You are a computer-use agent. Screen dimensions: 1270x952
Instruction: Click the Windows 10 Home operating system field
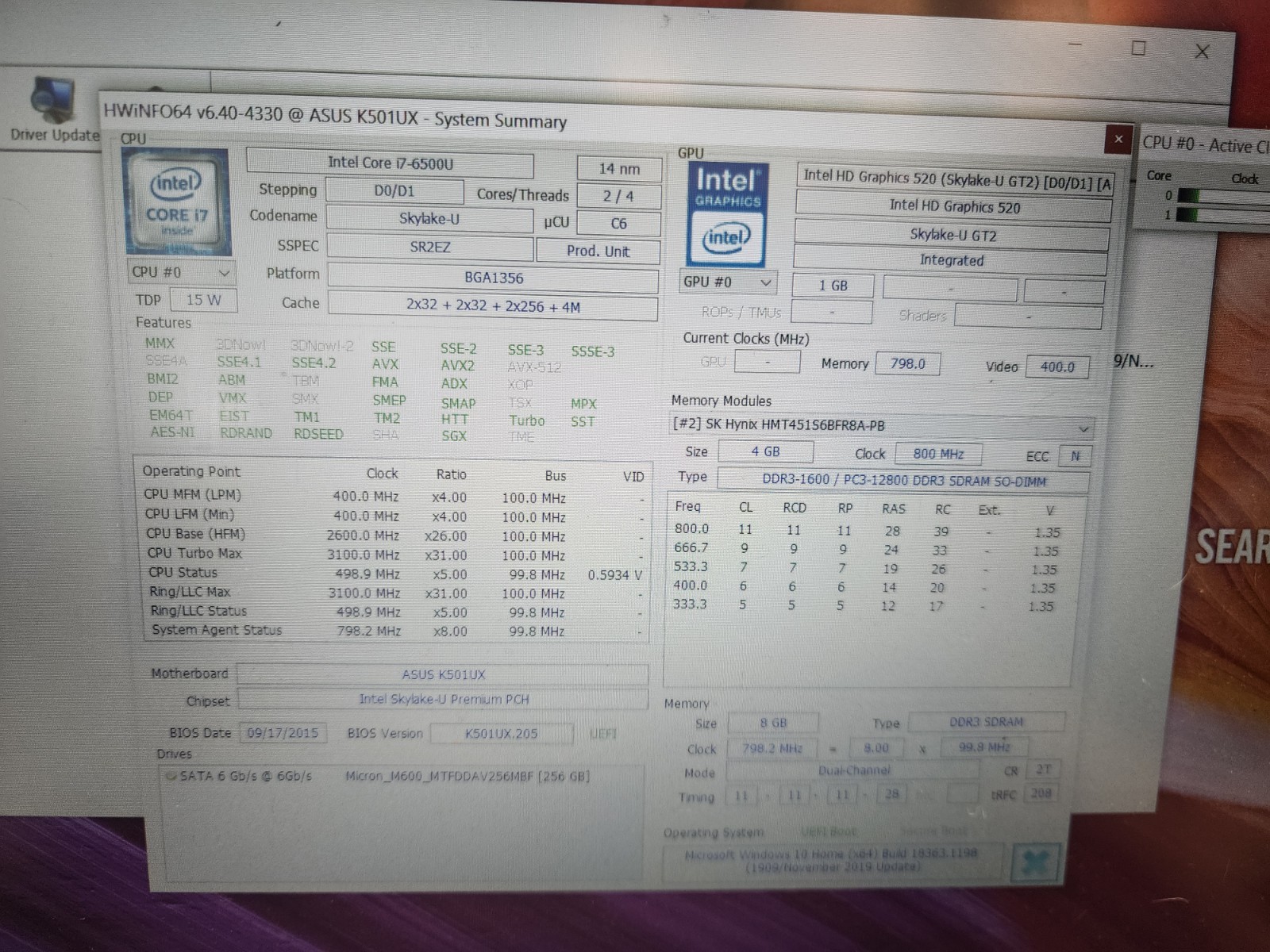tap(832, 861)
